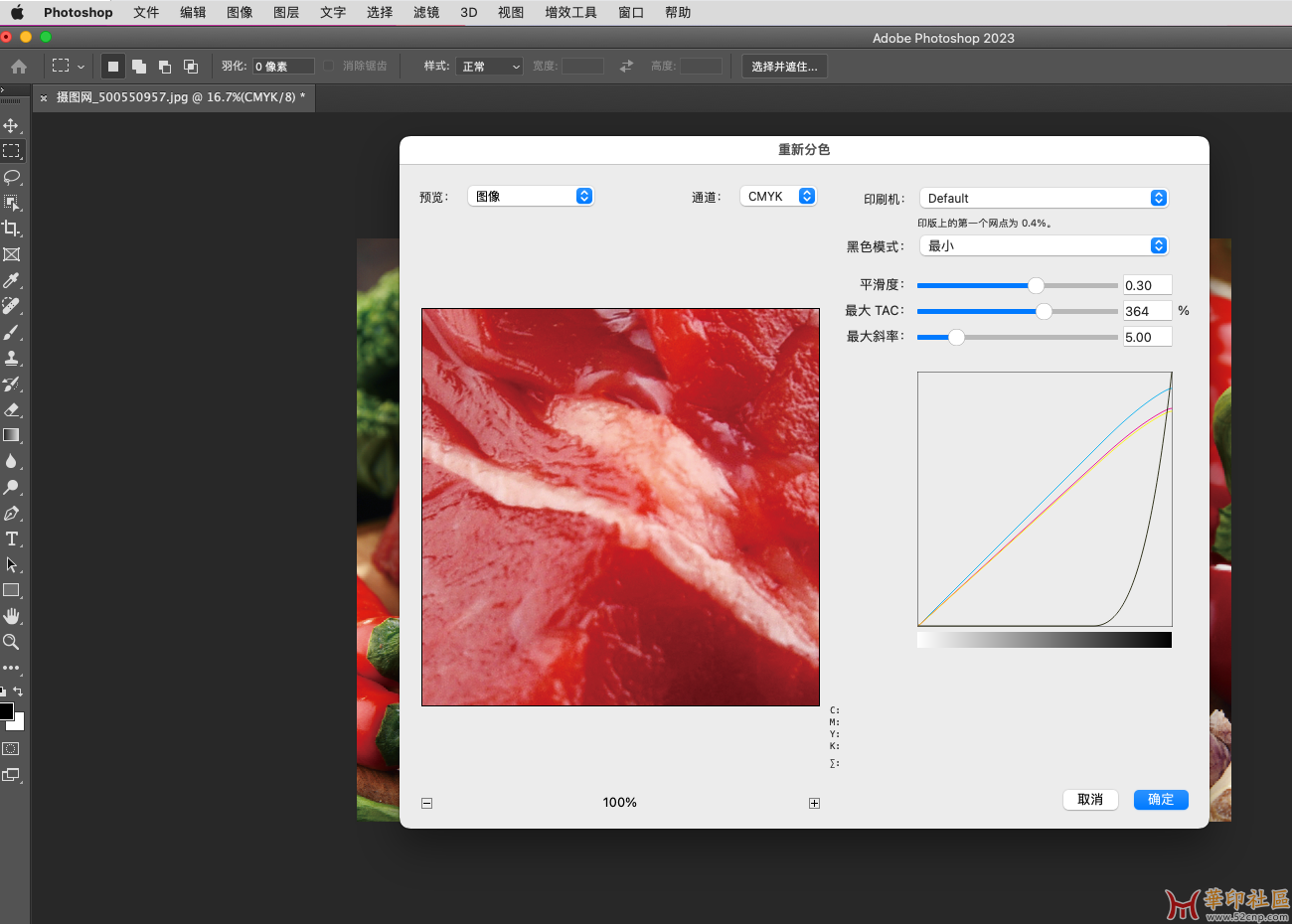Image resolution: width=1292 pixels, height=924 pixels.
Task: Click the zoom in plus icon under preview
Action: click(814, 803)
